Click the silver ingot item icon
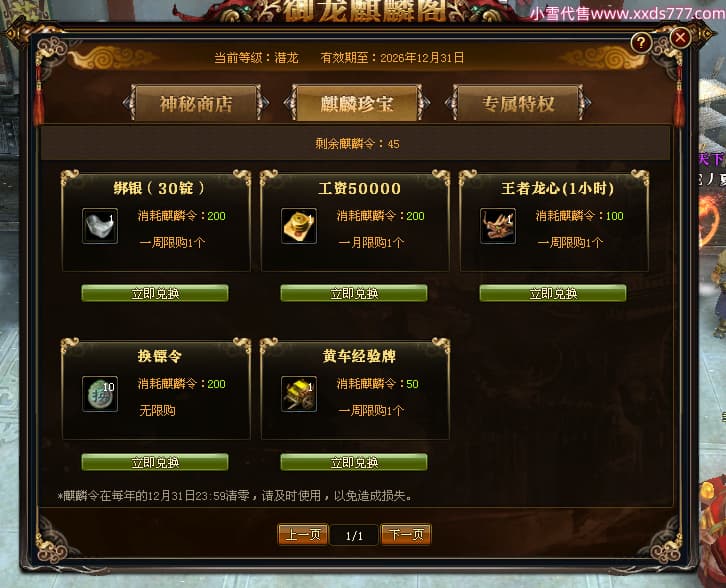The width and height of the screenshot is (726, 588). pyautogui.click(x=100, y=226)
